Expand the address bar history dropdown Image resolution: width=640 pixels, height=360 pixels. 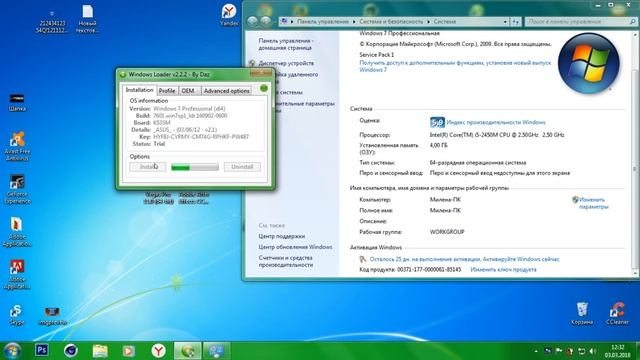(x=505, y=22)
